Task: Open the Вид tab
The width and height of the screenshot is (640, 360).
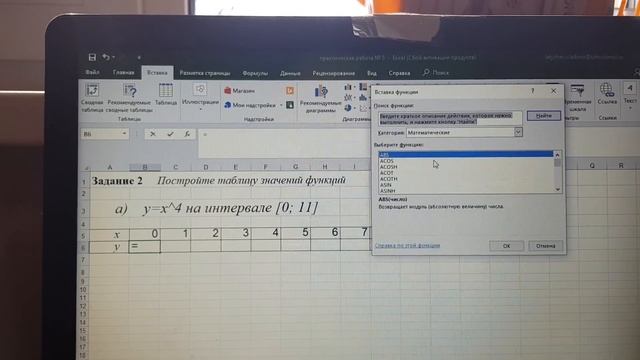Action: (x=371, y=73)
